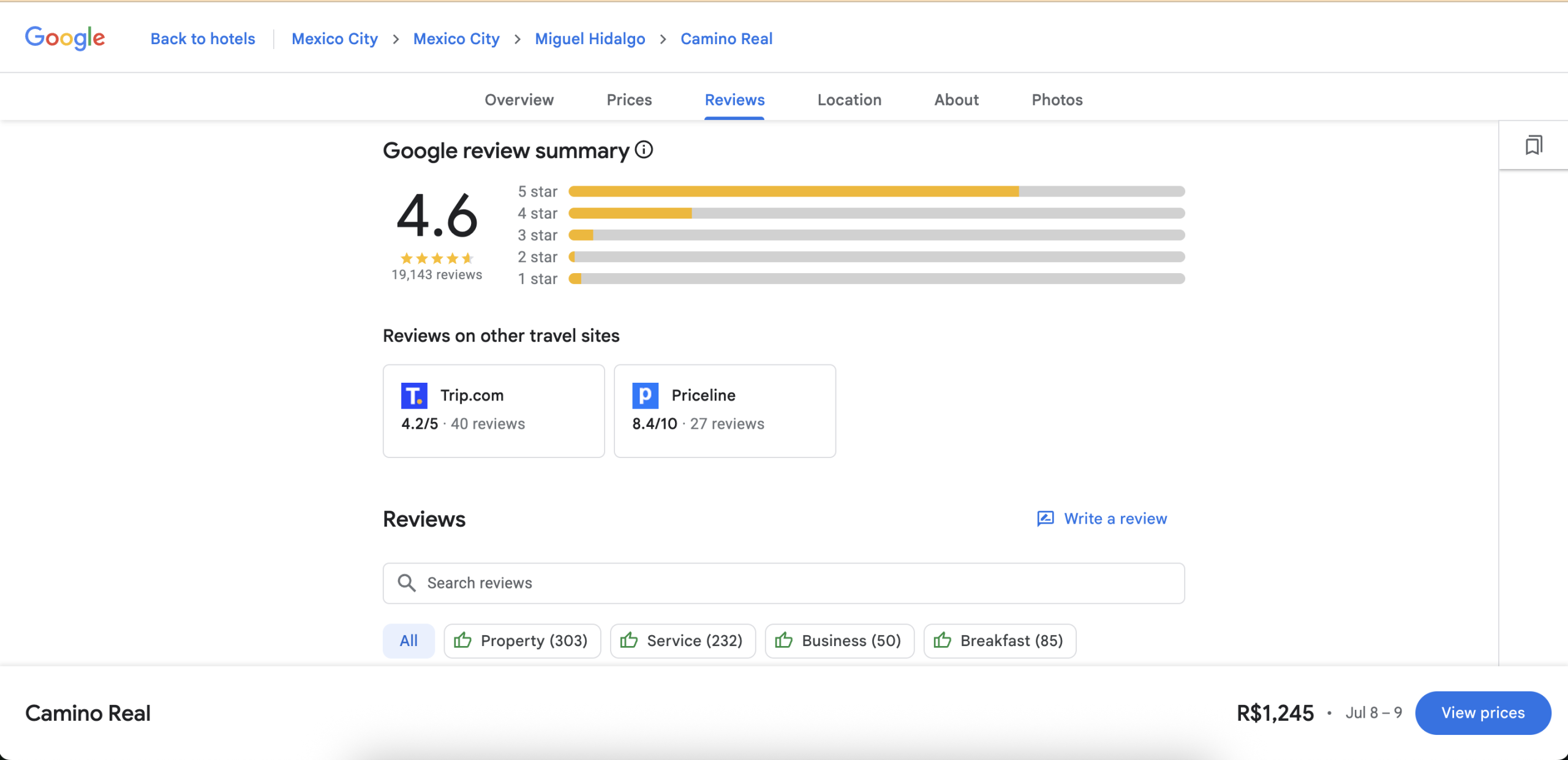1568x760 pixels.
Task: Switch to the Prices tab
Action: pos(629,100)
